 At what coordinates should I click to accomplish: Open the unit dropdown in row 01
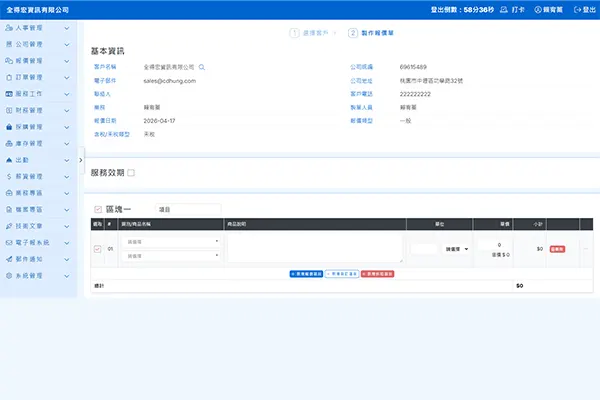tap(457, 249)
